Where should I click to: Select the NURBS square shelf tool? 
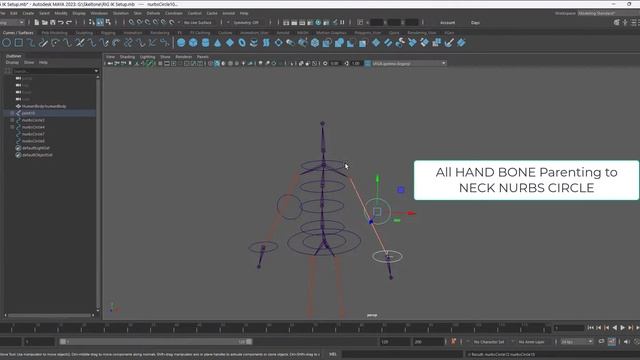pyautogui.click(x=19, y=42)
